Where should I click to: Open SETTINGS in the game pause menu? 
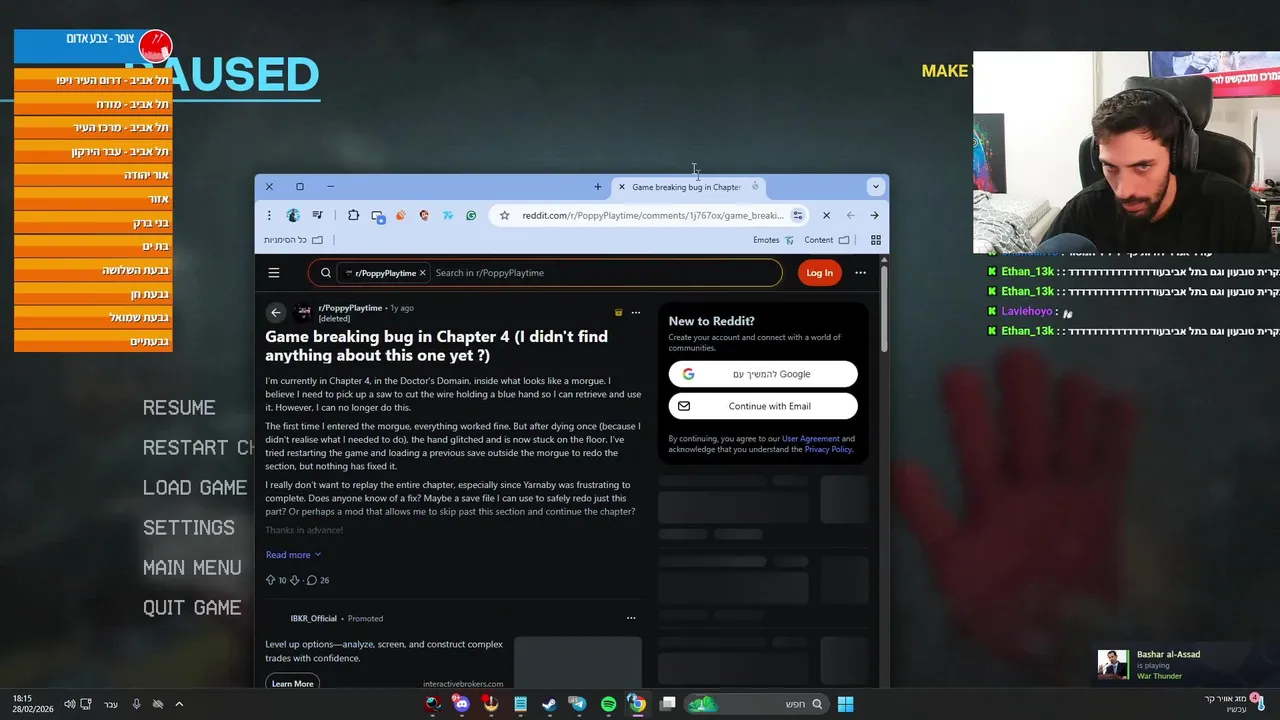[188, 528]
